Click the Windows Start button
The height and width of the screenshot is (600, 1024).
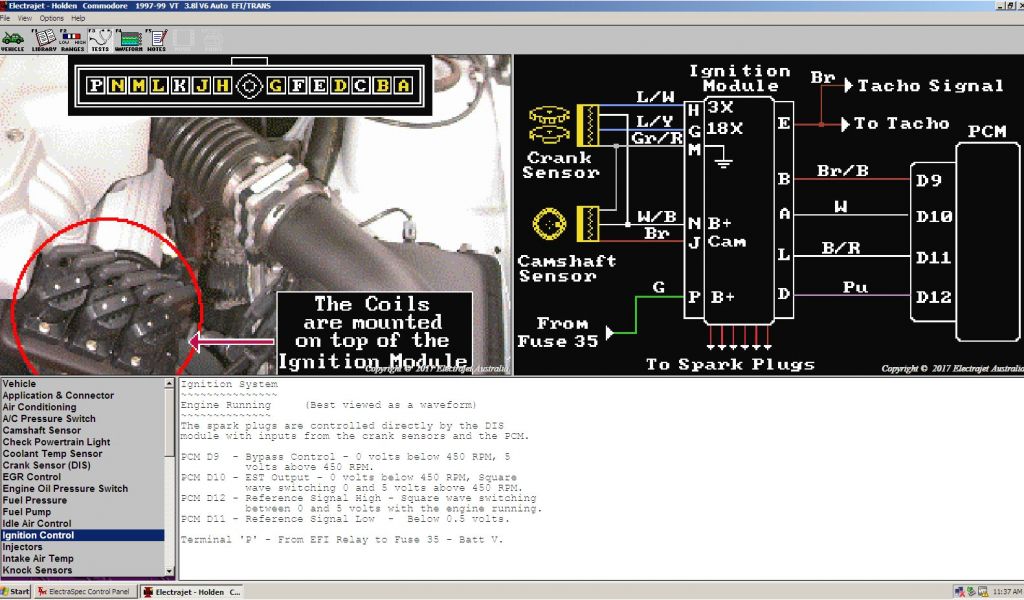click(x=16, y=592)
